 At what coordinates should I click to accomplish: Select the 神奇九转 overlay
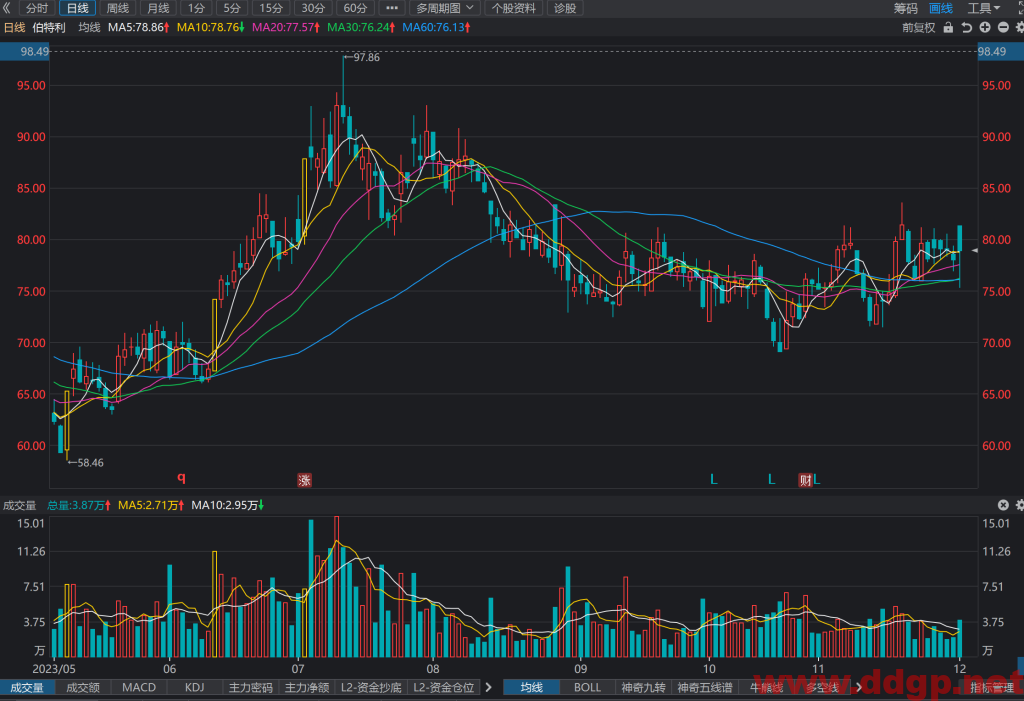point(643,687)
